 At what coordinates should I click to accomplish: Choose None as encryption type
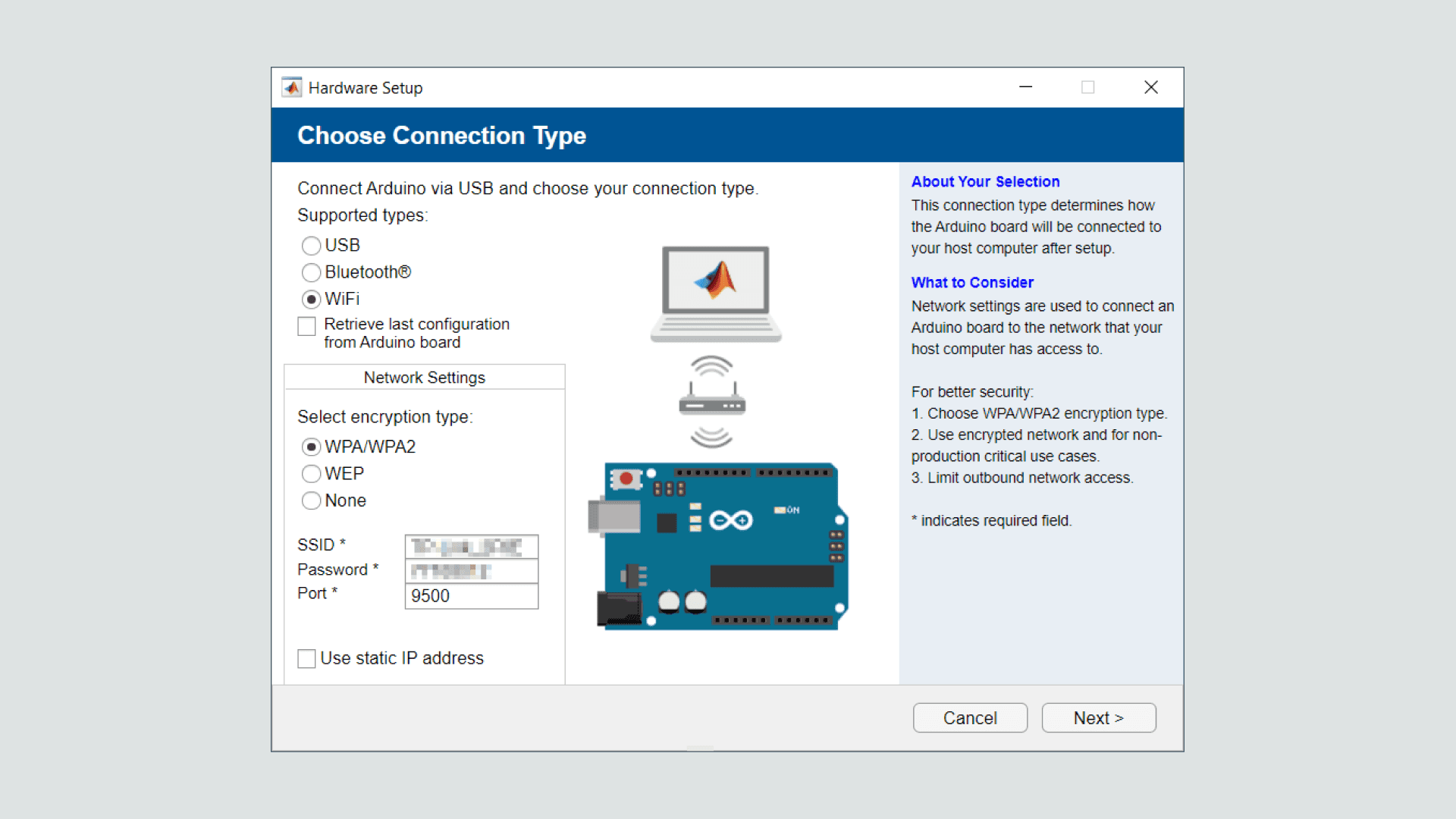point(311,501)
